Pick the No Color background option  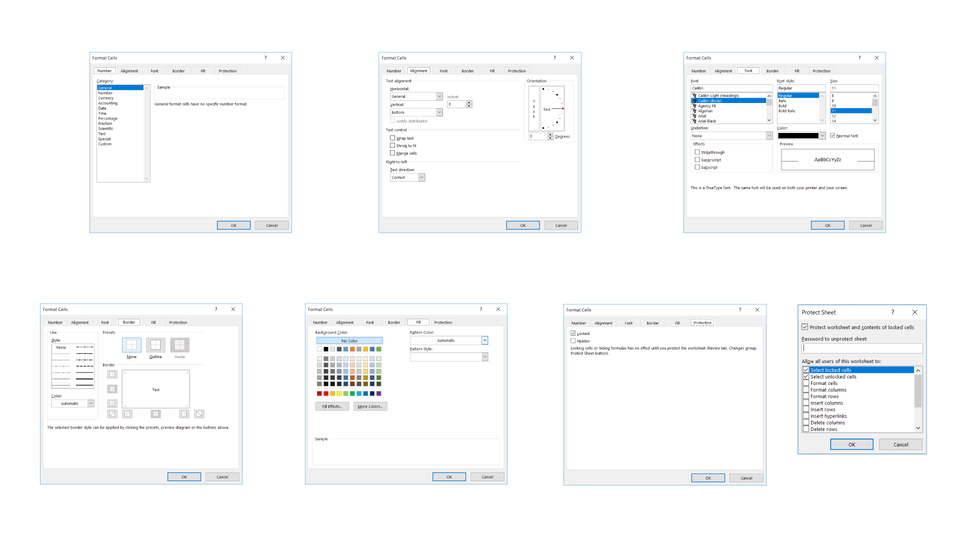pos(349,341)
